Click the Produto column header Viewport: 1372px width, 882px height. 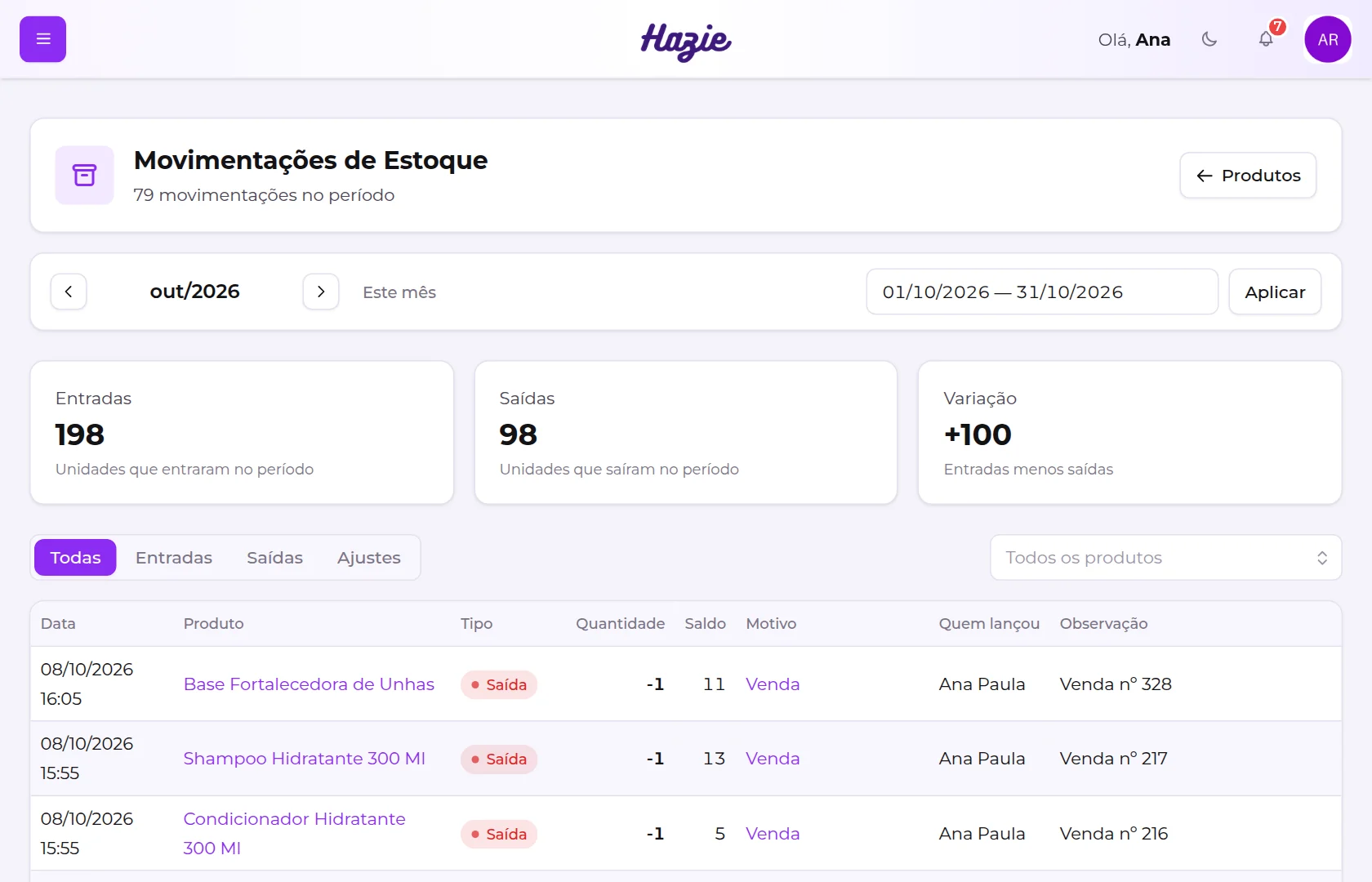click(214, 624)
